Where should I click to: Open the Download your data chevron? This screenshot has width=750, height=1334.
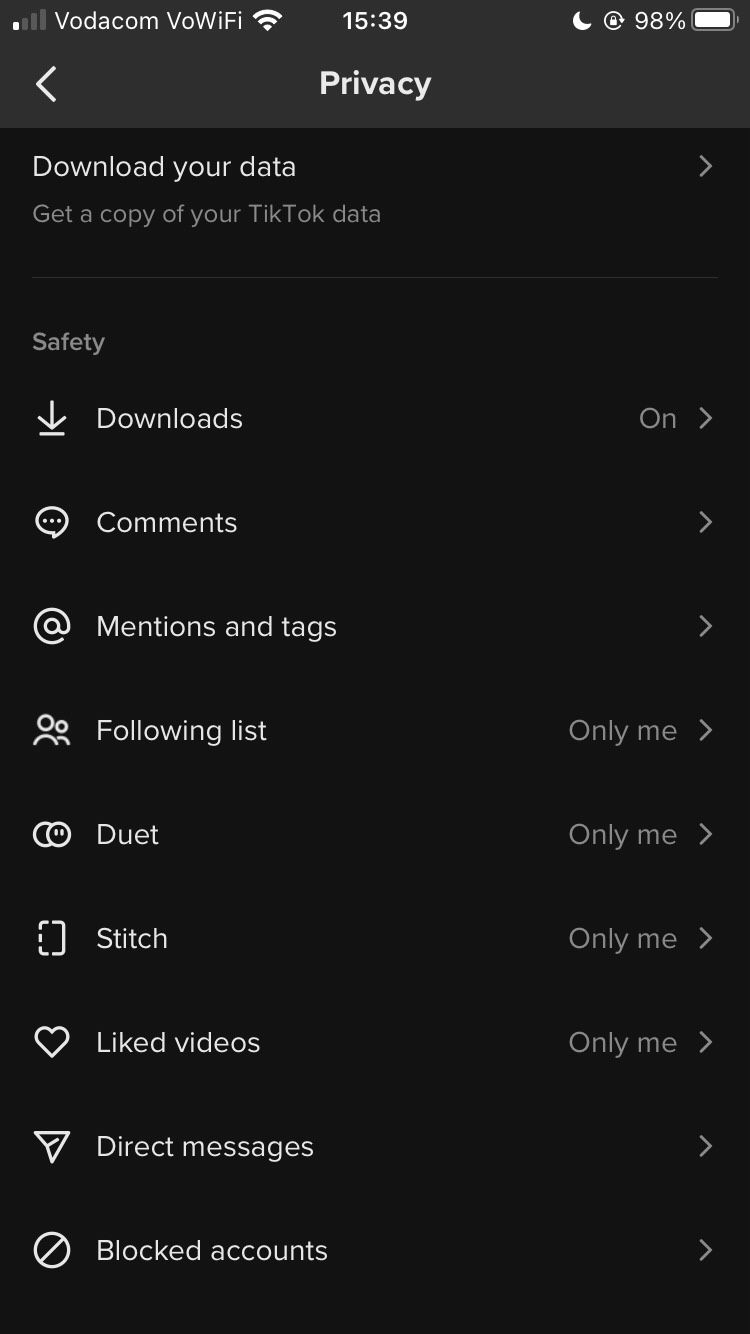[x=705, y=167]
